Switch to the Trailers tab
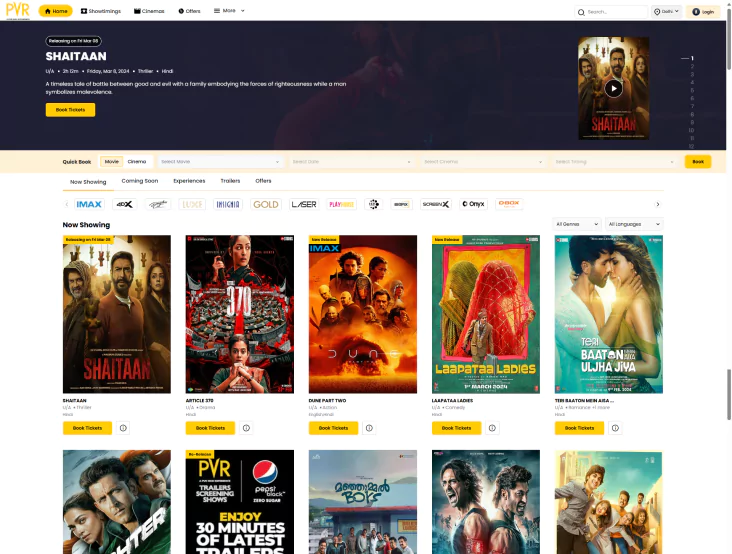The height and width of the screenshot is (554, 732). (x=230, y=181)
